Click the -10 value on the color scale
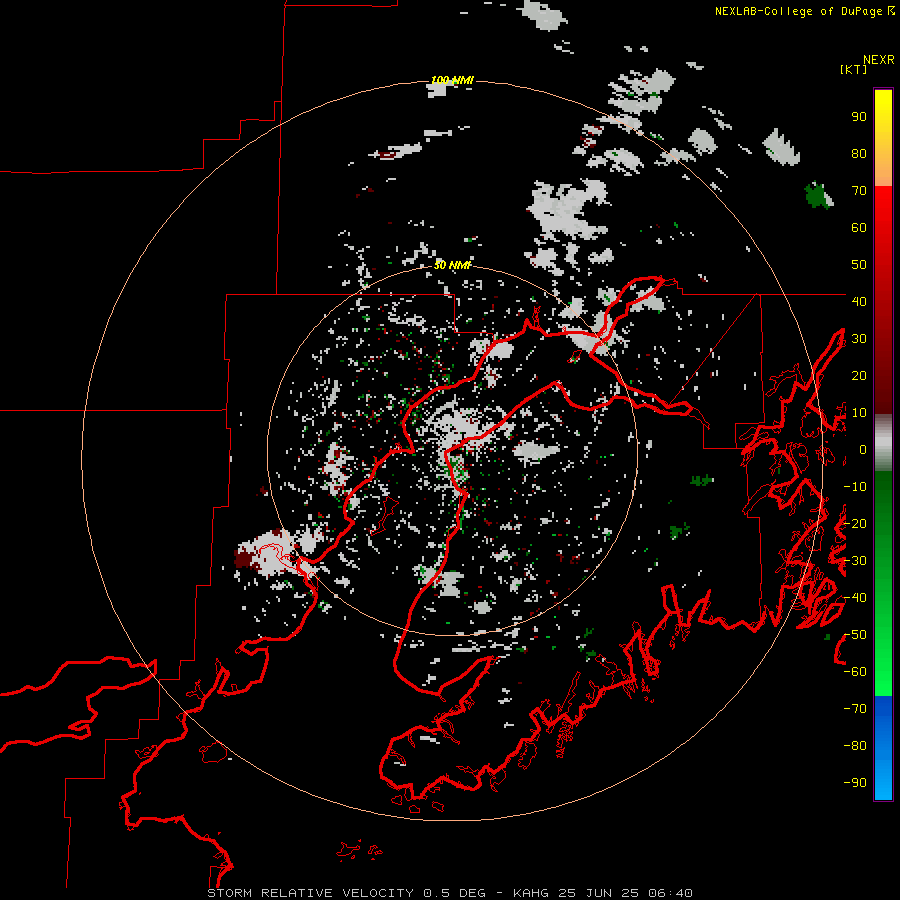900x900 pixels. tap(855, 487)
